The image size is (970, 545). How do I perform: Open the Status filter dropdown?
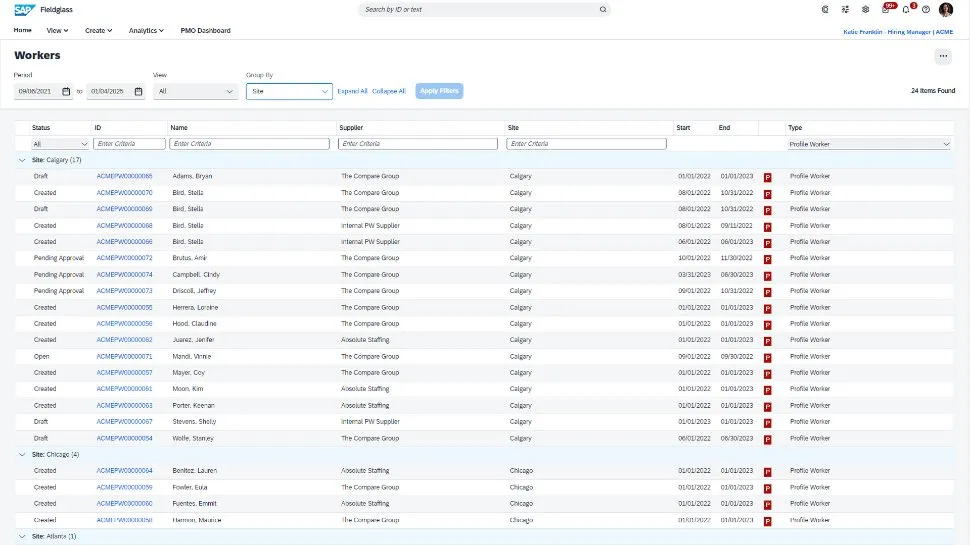pyautogui.click(x=60, y=144)
